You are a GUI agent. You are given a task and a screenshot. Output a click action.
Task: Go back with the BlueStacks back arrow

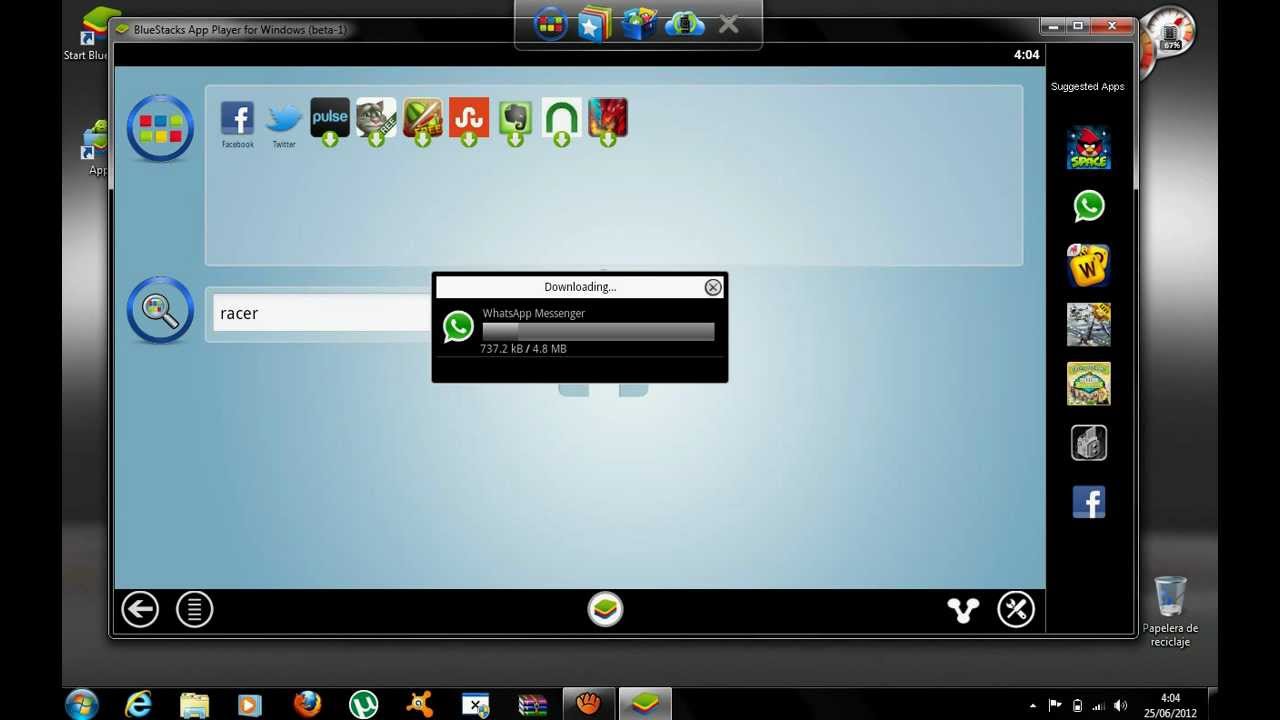click(140, 609)
